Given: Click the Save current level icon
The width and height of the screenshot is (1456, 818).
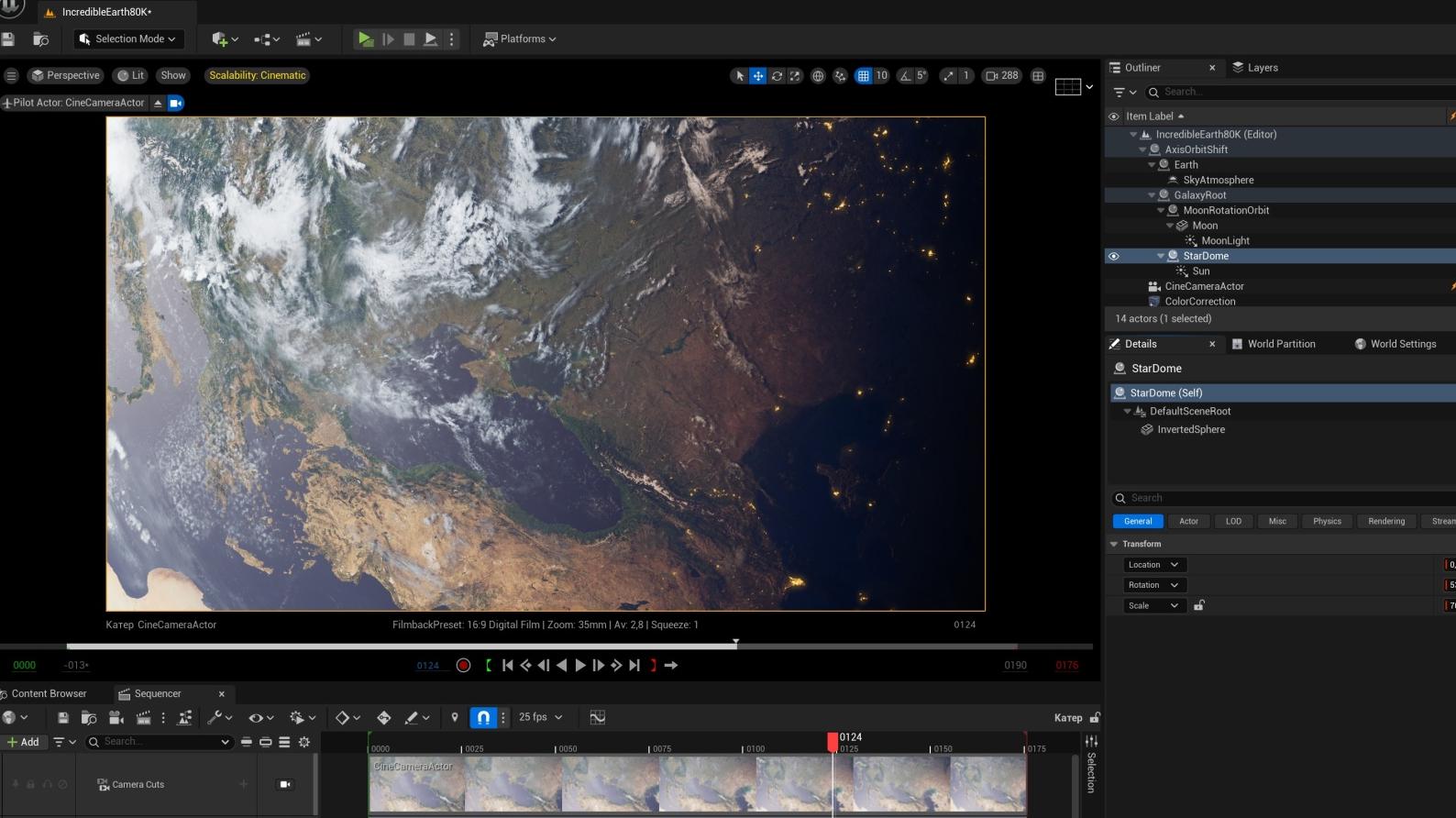Looking at the screenshot, I should [8, 39].
